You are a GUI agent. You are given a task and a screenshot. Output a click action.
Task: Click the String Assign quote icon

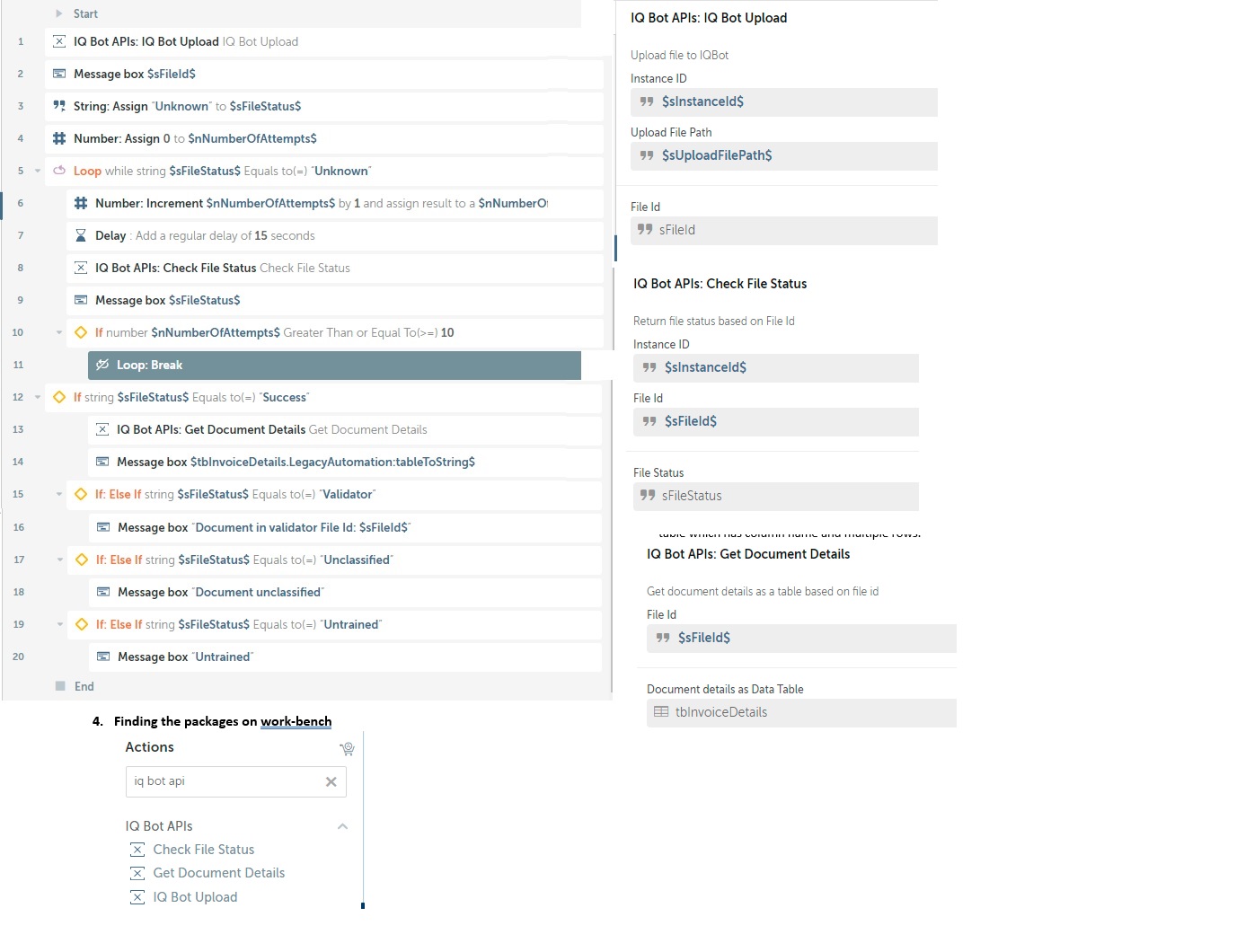59,106
